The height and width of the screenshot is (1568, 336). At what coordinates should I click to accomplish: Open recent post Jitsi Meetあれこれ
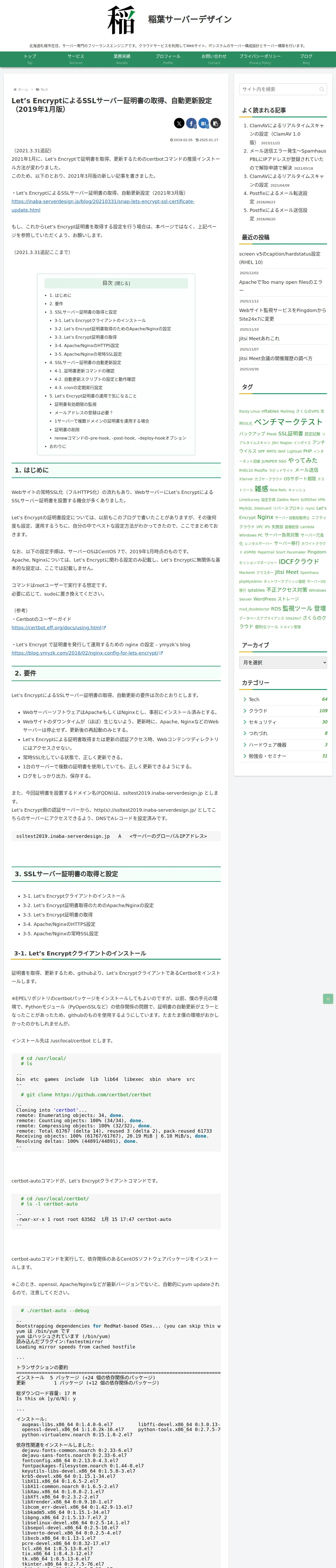click(259, 338)
